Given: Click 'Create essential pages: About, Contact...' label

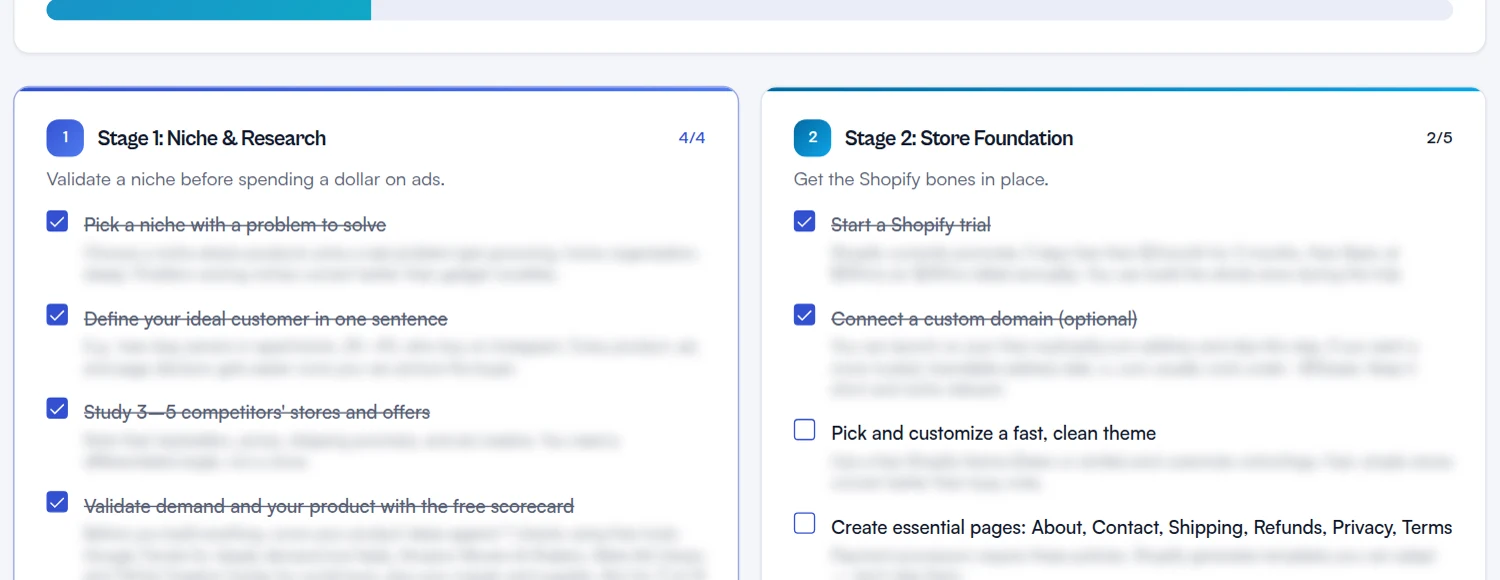Looking at the screenshot, I should click(1142, 527).
